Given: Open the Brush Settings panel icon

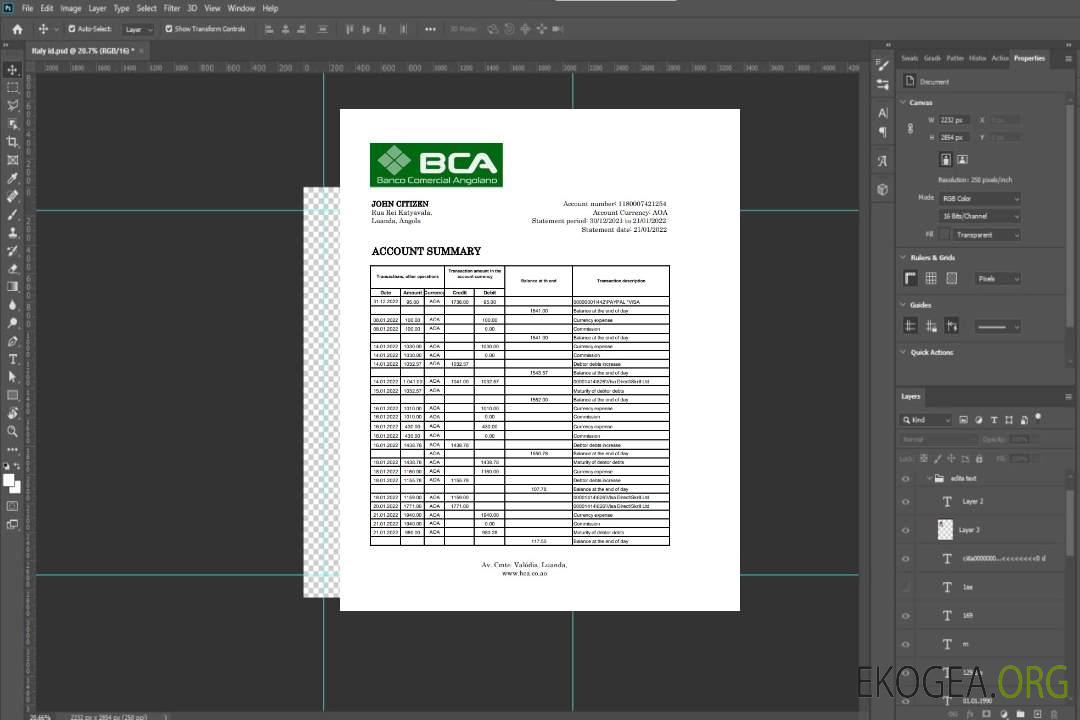Looking at the screenshot, I should (882, 65).
